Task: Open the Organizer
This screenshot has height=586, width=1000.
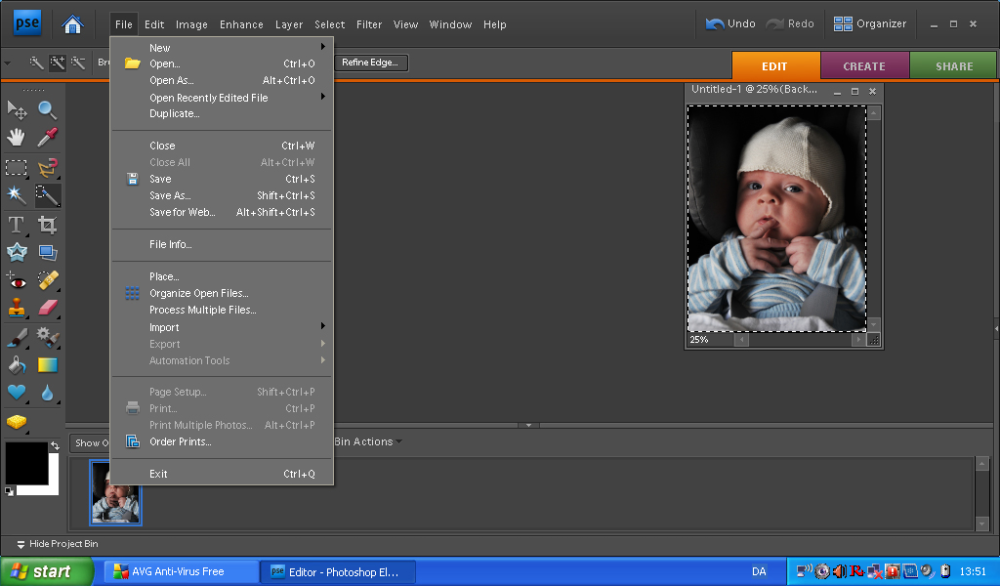Action: 870,24
